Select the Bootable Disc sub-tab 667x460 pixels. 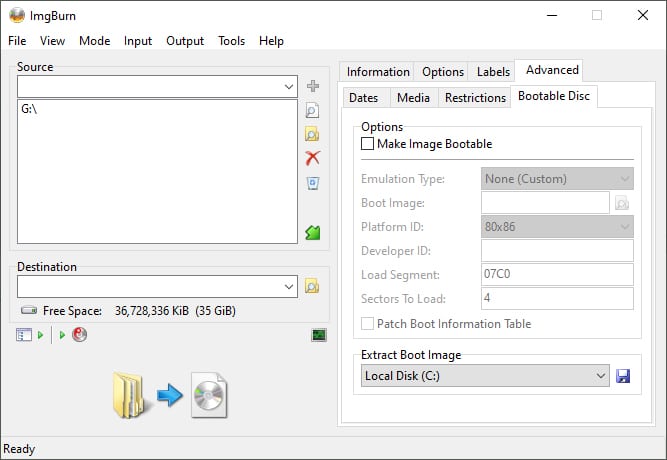click(x=554, y=96)
